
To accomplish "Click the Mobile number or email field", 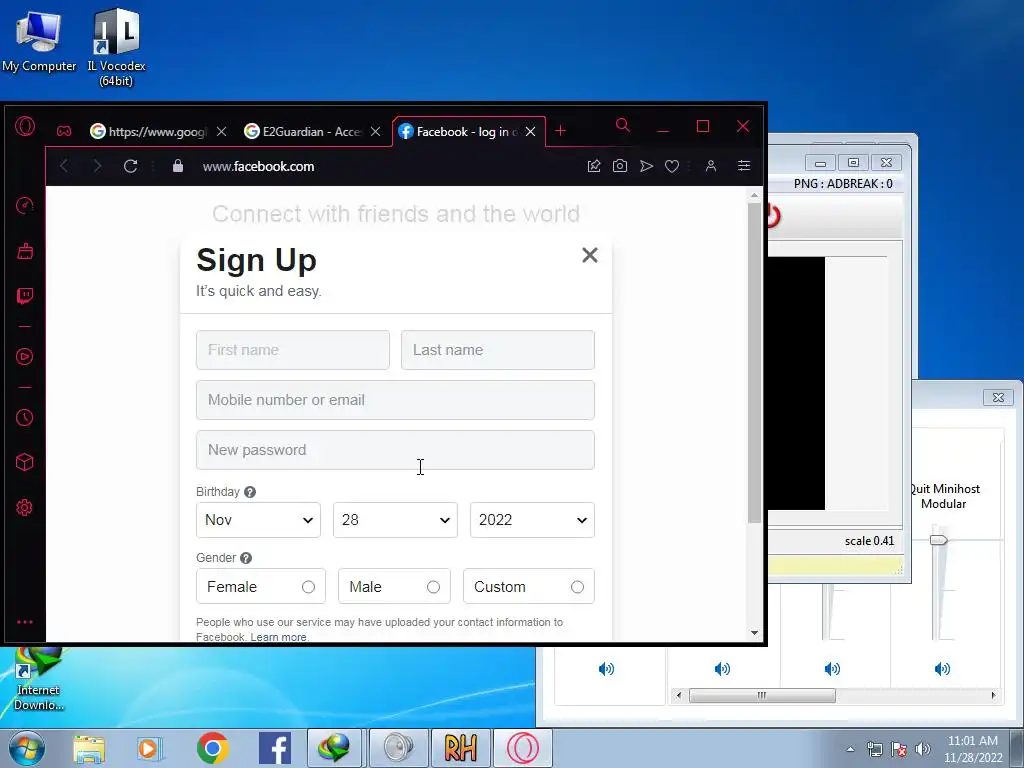I will [x=395, y=400].
